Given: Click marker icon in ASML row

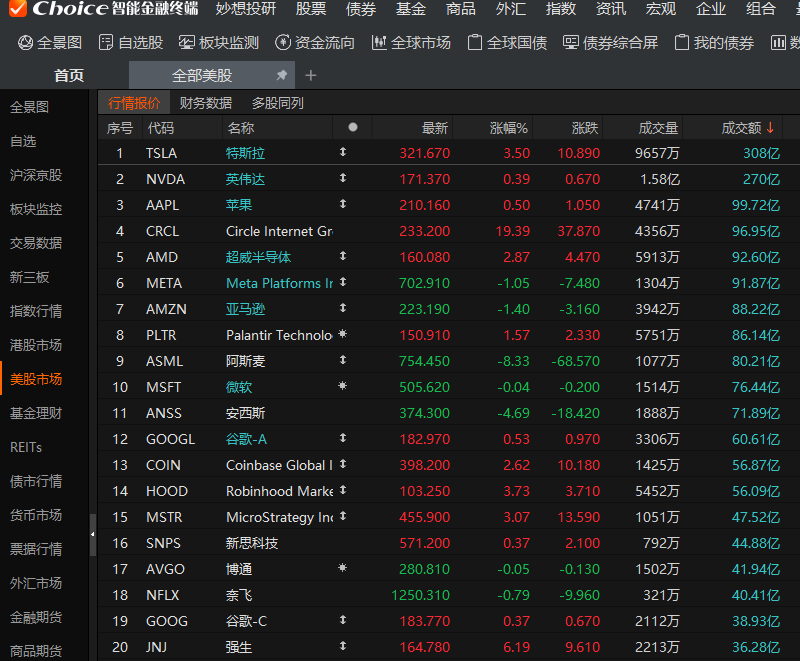Looking at the screenshot, I should (343, 360).
